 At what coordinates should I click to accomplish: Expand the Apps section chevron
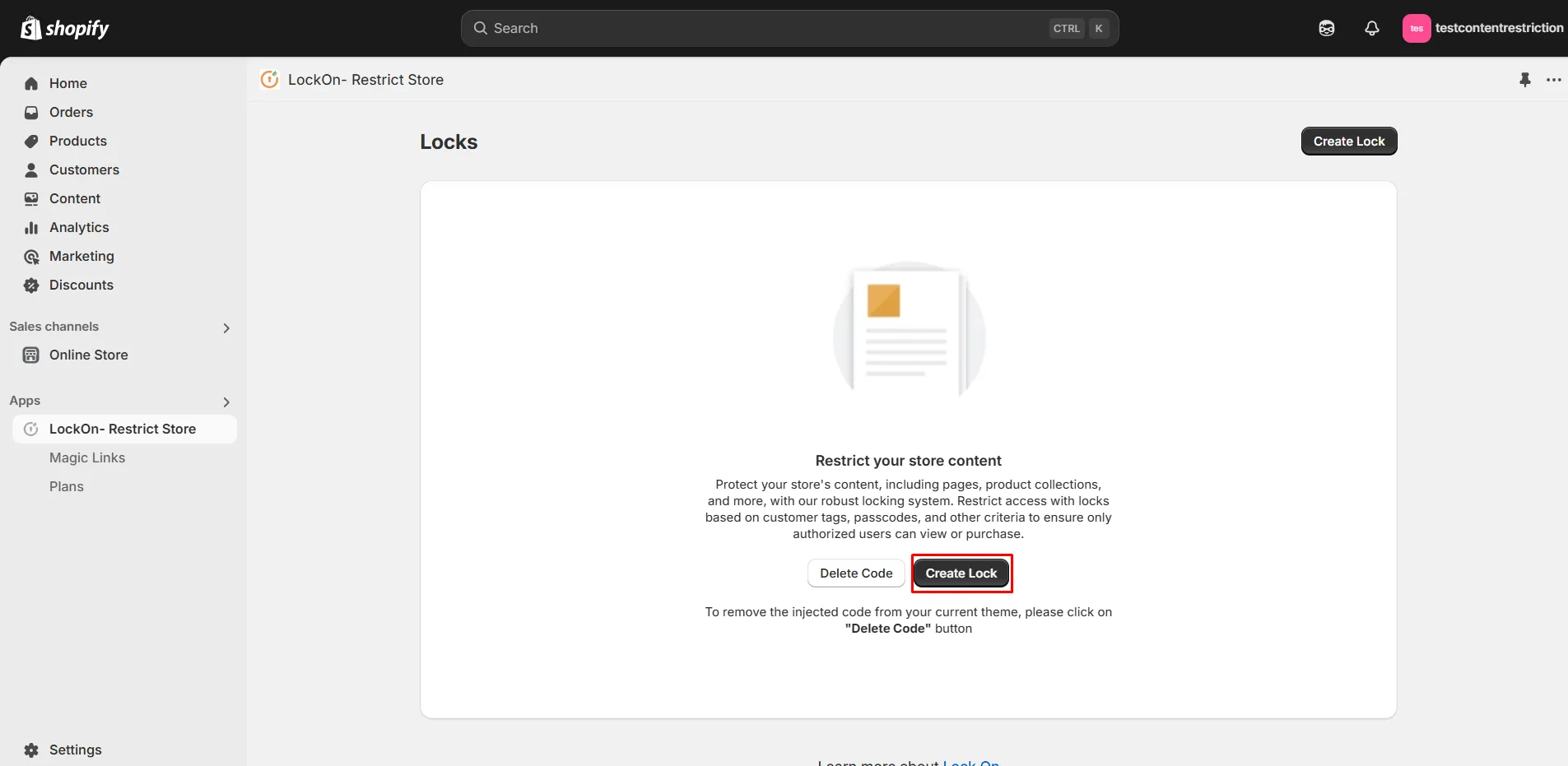[x=226, y=402]
